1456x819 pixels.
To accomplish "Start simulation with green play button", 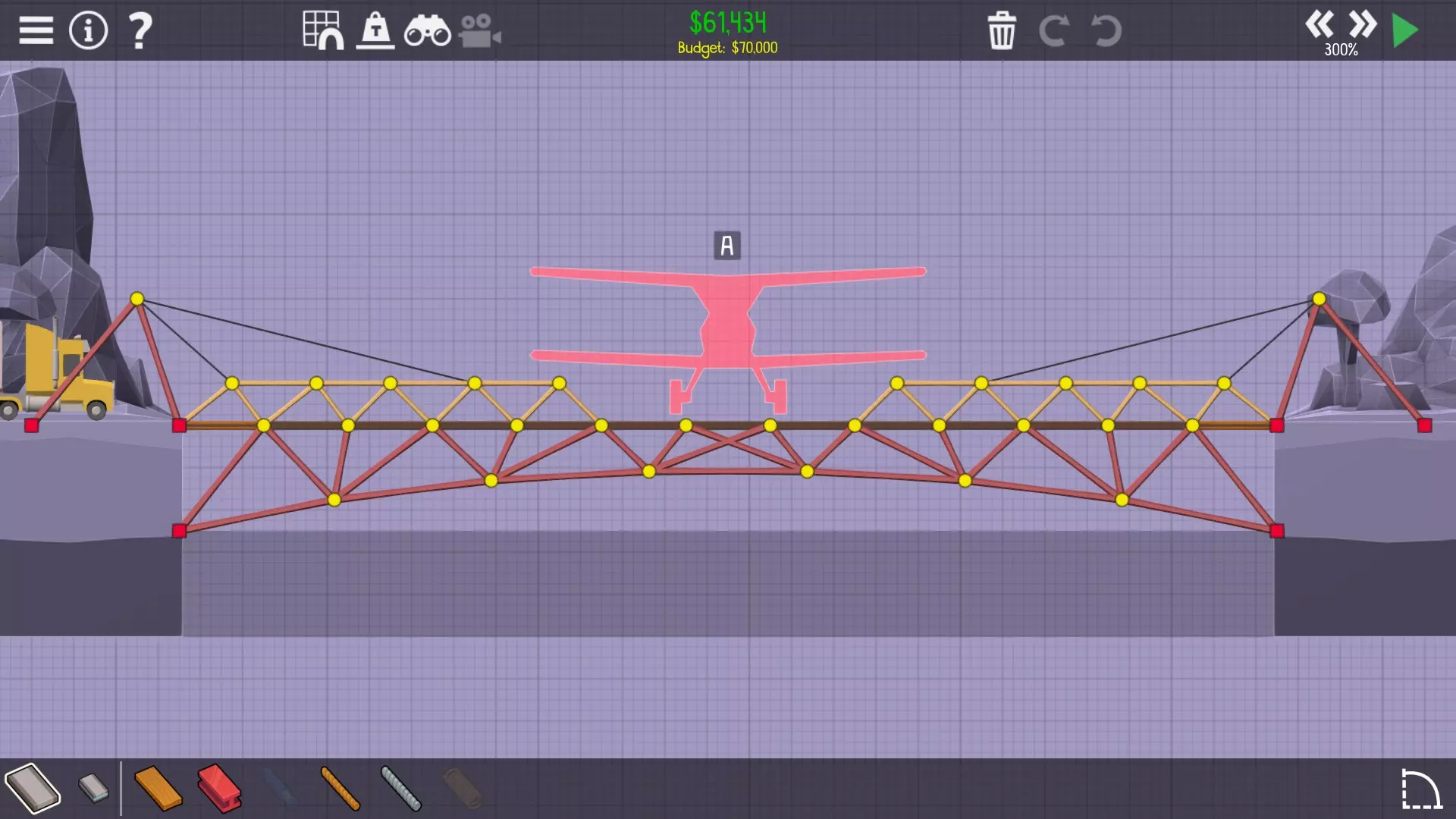I will click(x=1405, y=31).
